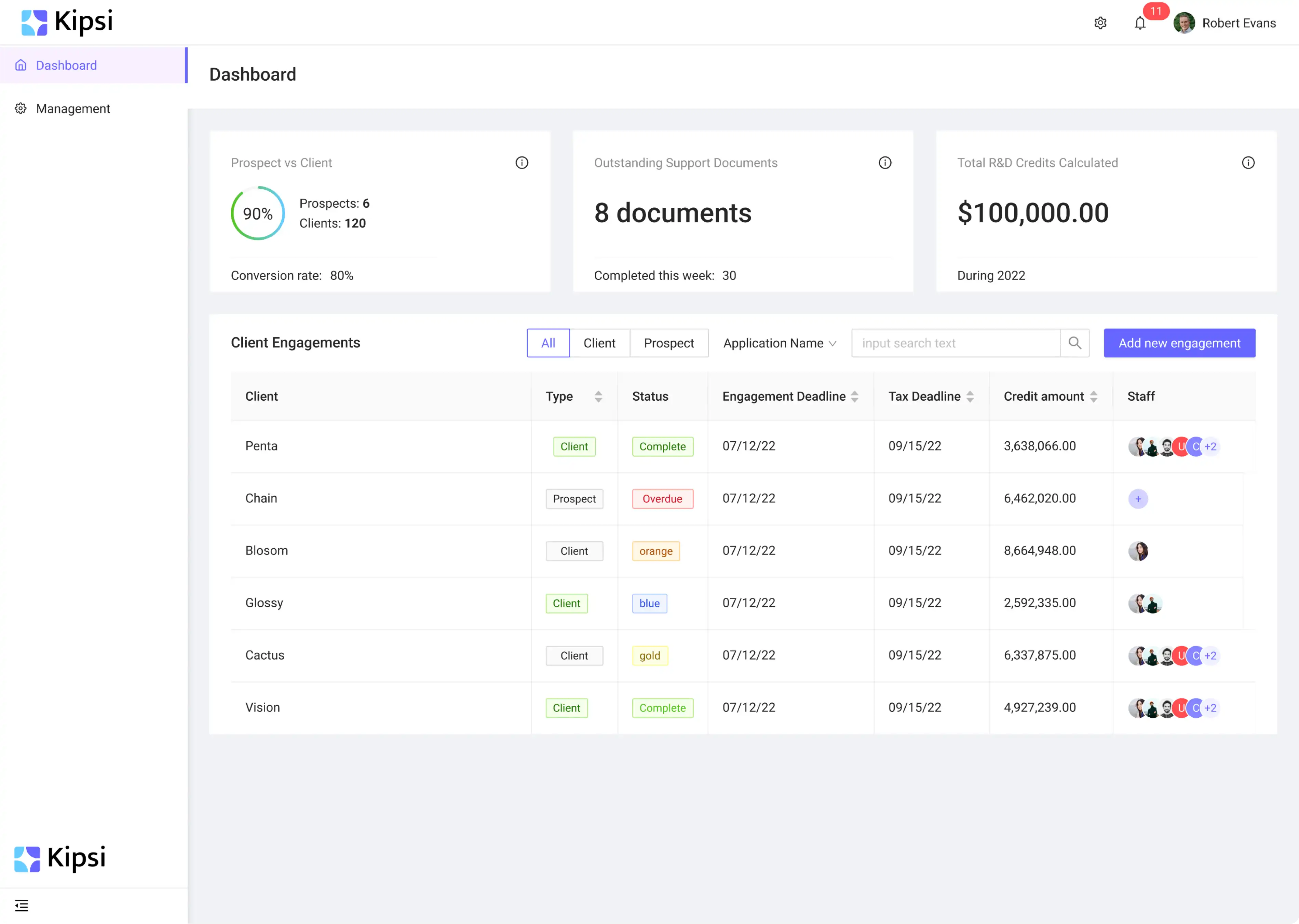The width and height of the screenshot is (1299, 924).
Task: Collapse sidebar using bottom menu icon
Action: [x=22, y=905]
